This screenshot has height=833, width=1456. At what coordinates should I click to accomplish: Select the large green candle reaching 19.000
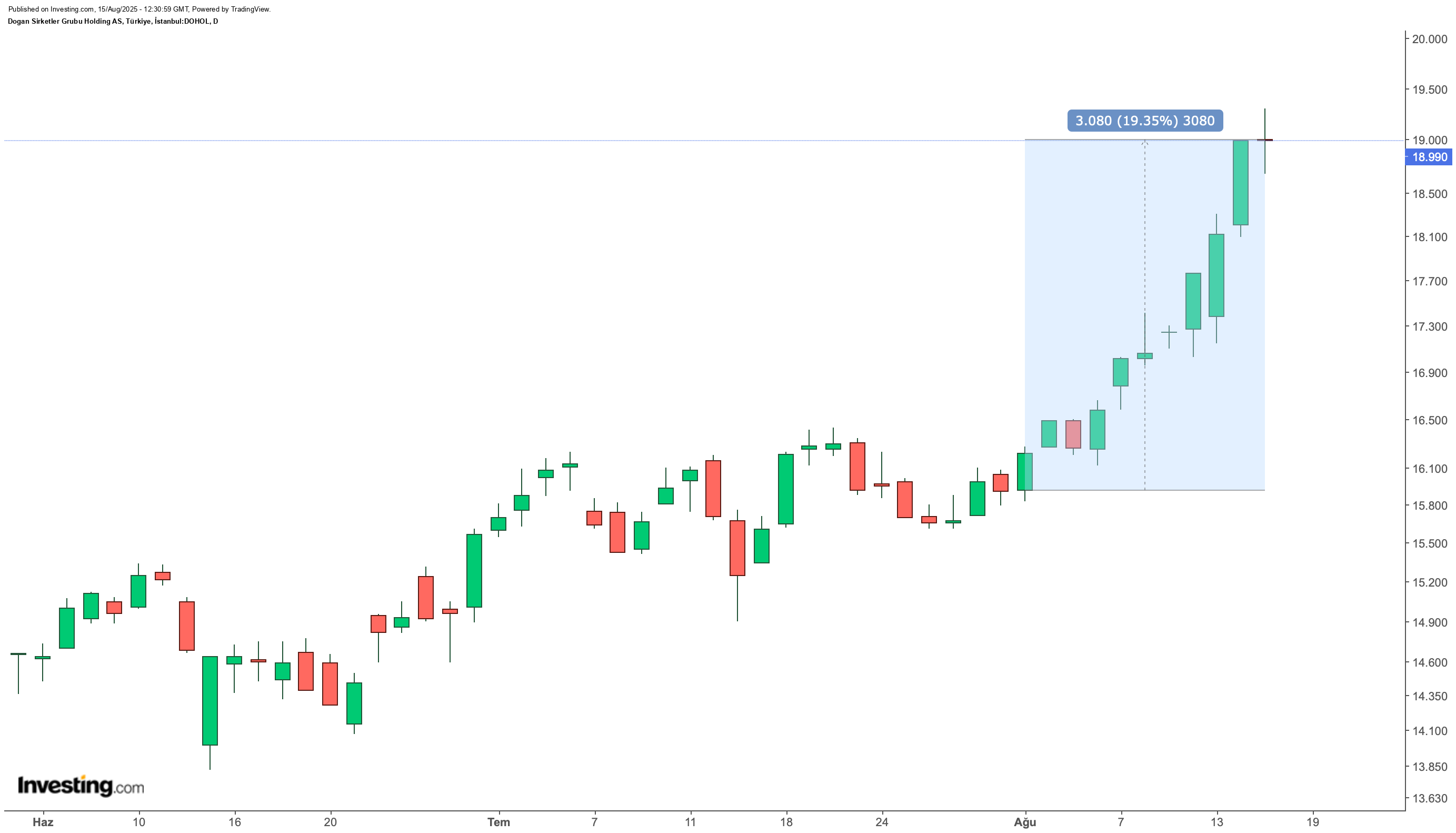pos(1240,183)
